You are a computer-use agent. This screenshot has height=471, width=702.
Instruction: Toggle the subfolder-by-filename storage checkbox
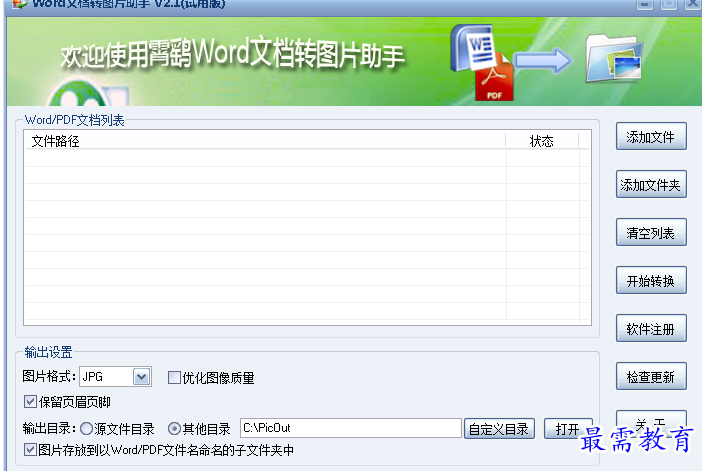pos(30,449)
